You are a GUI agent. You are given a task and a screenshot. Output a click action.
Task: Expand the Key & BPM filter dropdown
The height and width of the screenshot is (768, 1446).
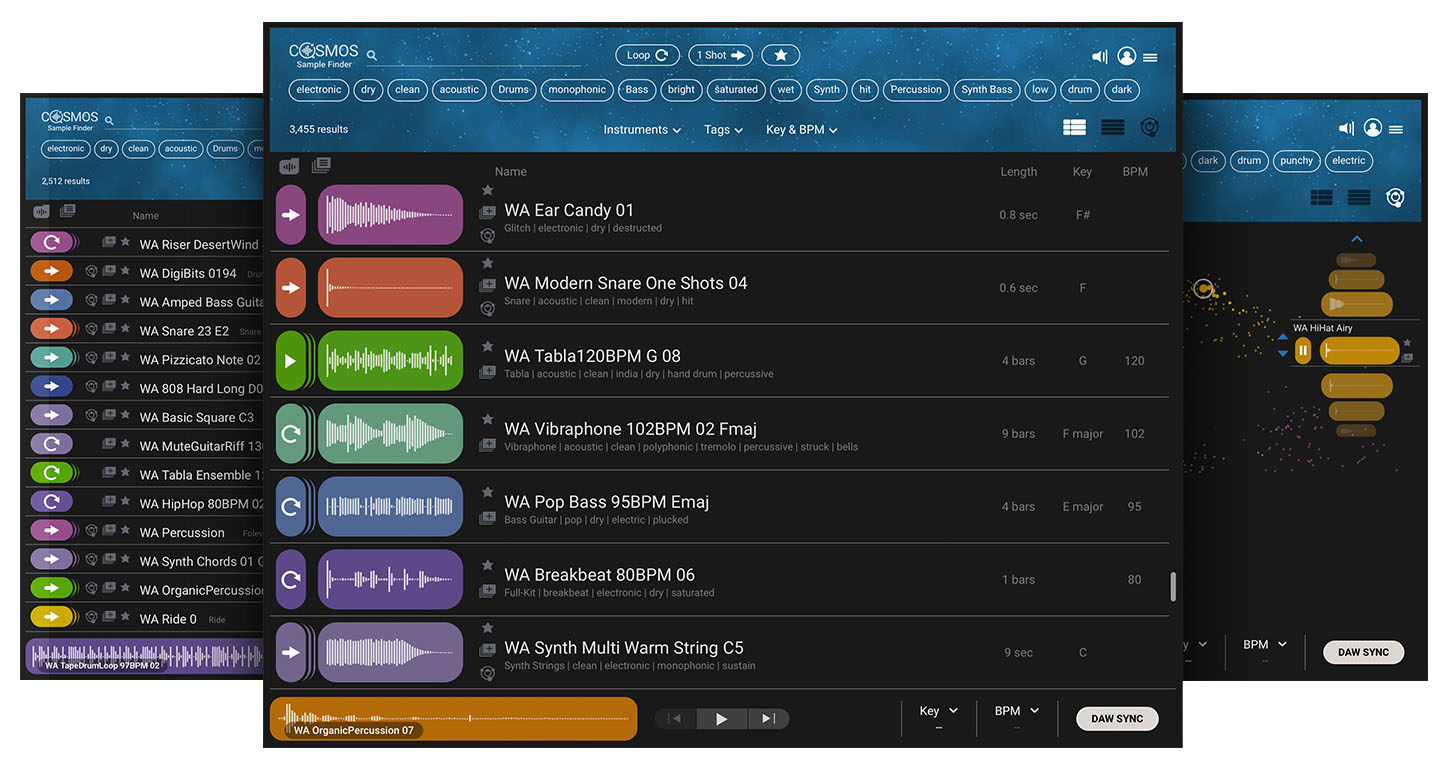(x=801, y=130)
